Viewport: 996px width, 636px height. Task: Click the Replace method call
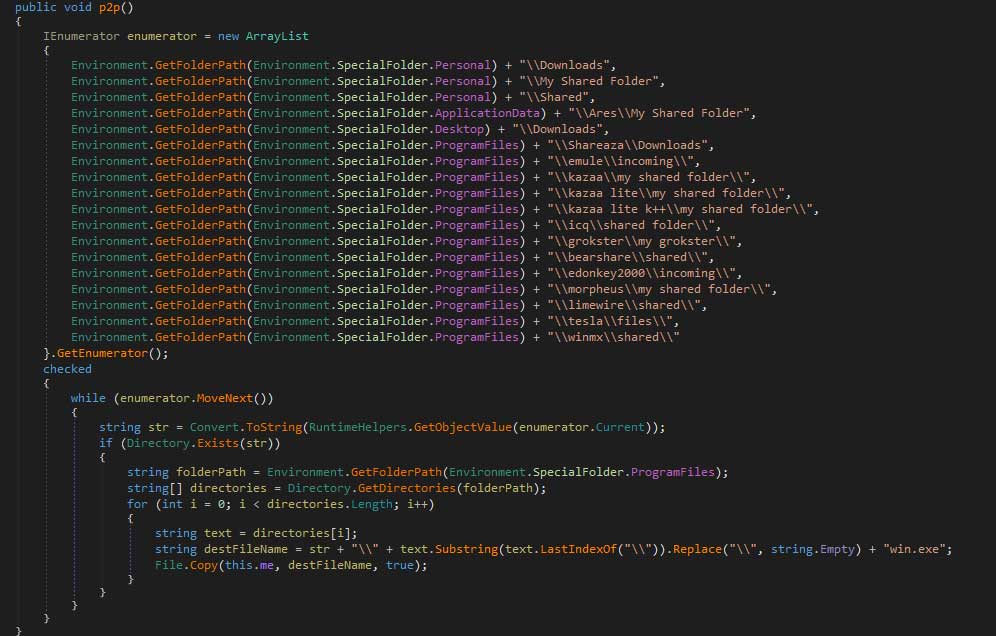point(697,549)
